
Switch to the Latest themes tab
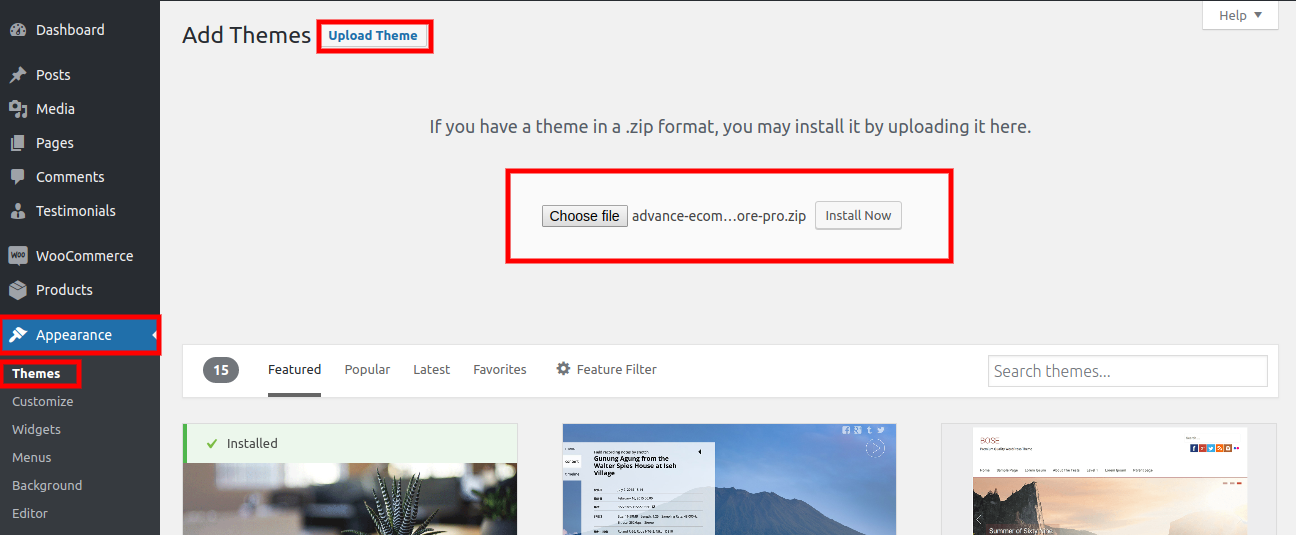click(431, 369)
